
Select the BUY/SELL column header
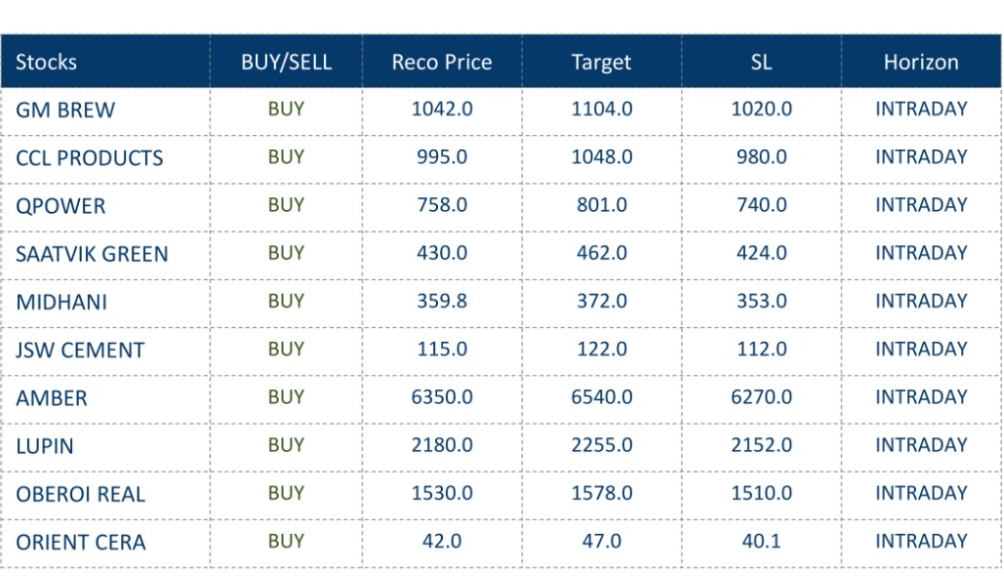tap(286, 62)
